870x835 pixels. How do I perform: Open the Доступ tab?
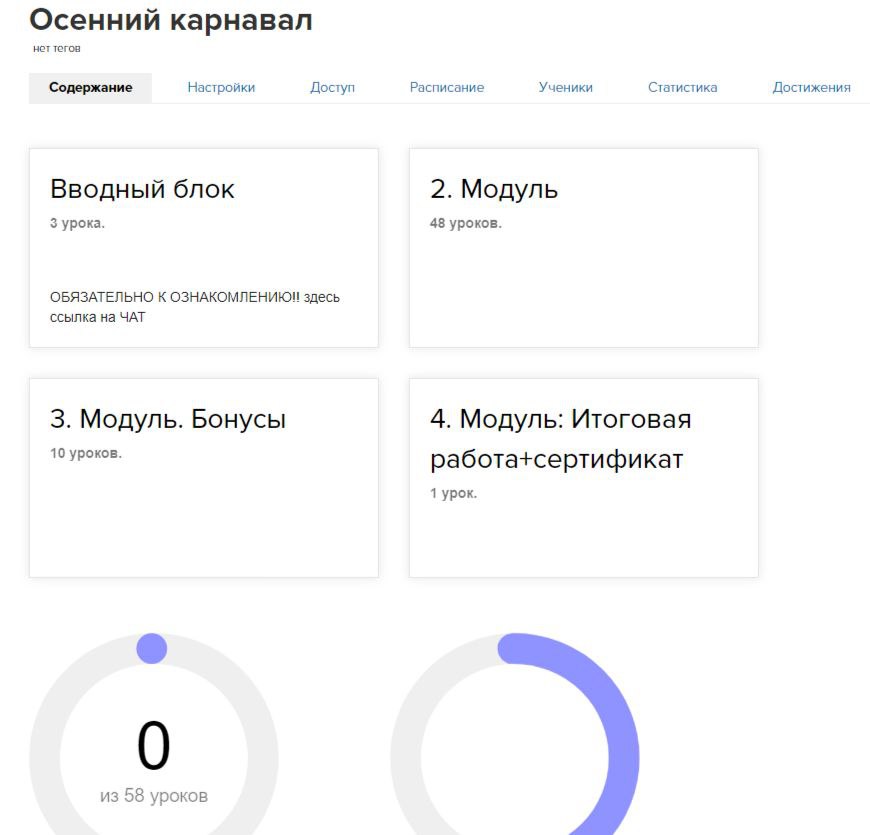(332, 88)
